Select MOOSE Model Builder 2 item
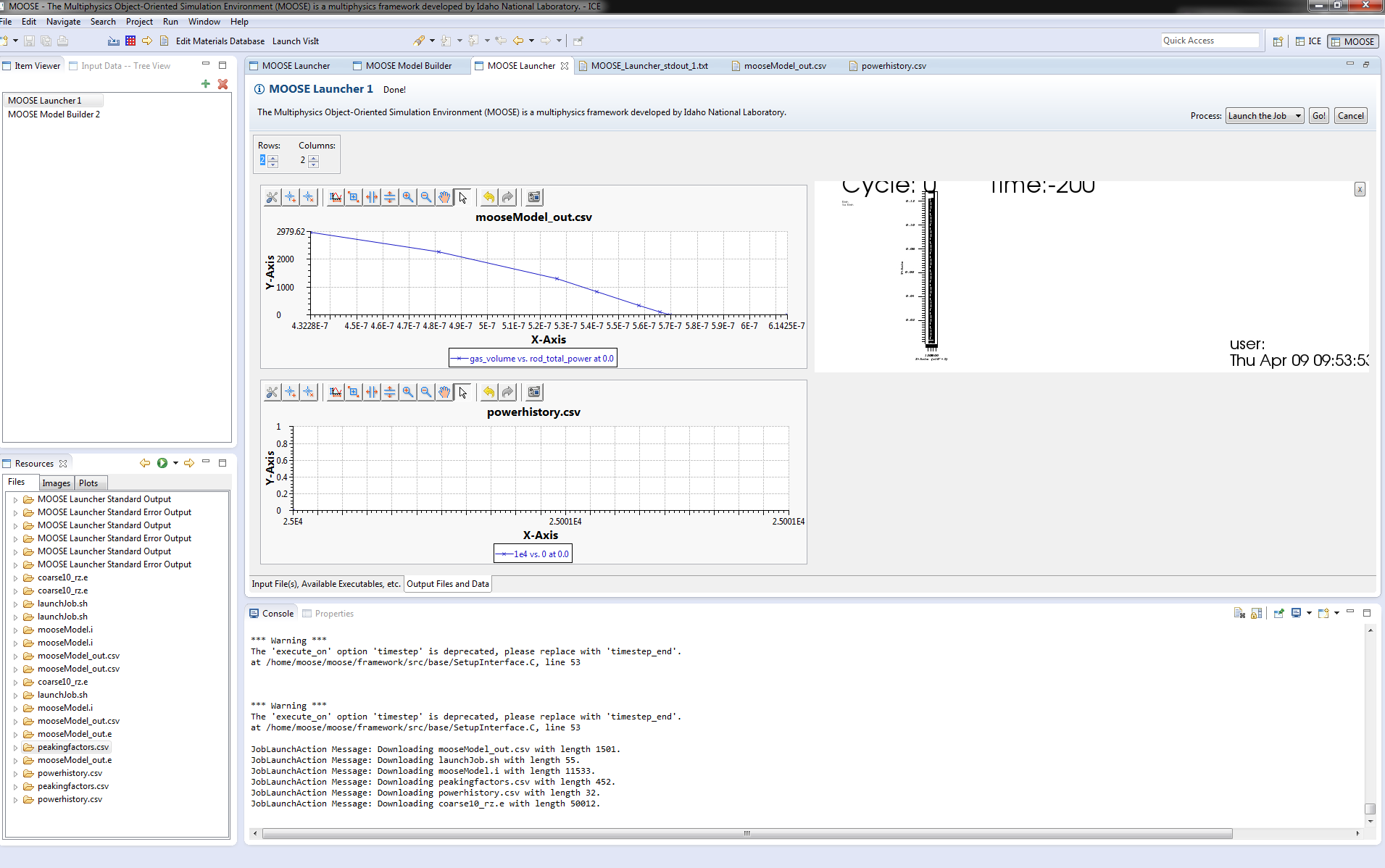 click(x=54, y=114)
